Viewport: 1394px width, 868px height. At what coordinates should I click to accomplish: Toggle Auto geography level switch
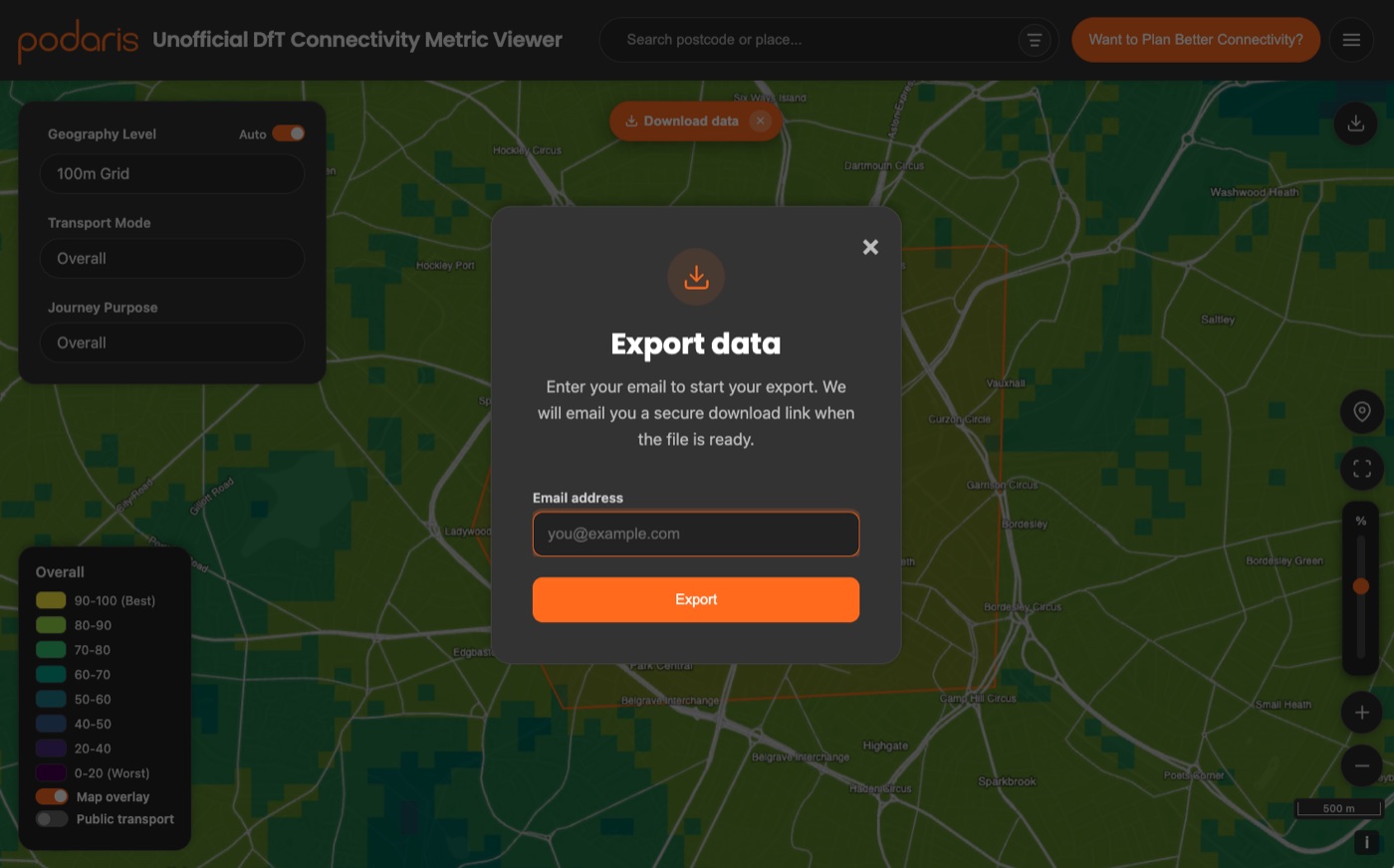(288, 133)
